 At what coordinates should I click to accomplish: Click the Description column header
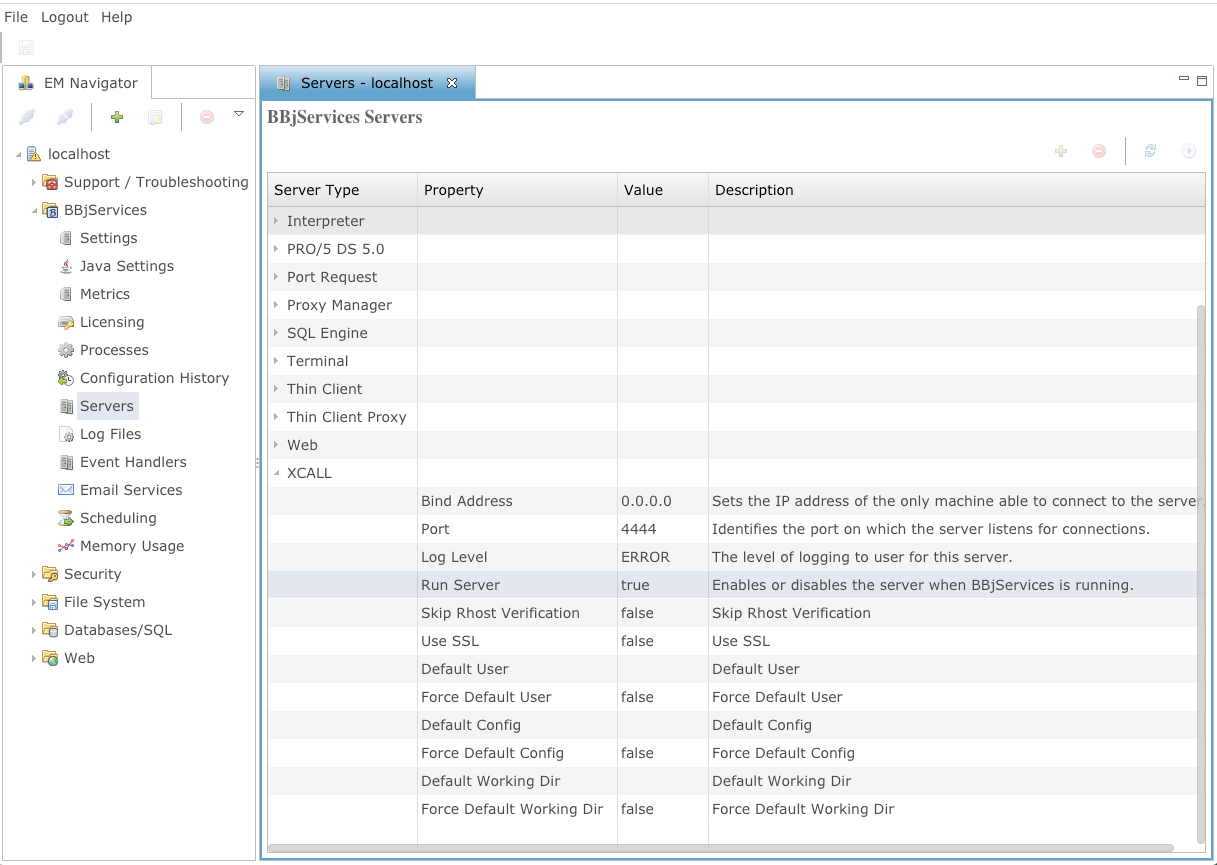(x=957, y=190)
